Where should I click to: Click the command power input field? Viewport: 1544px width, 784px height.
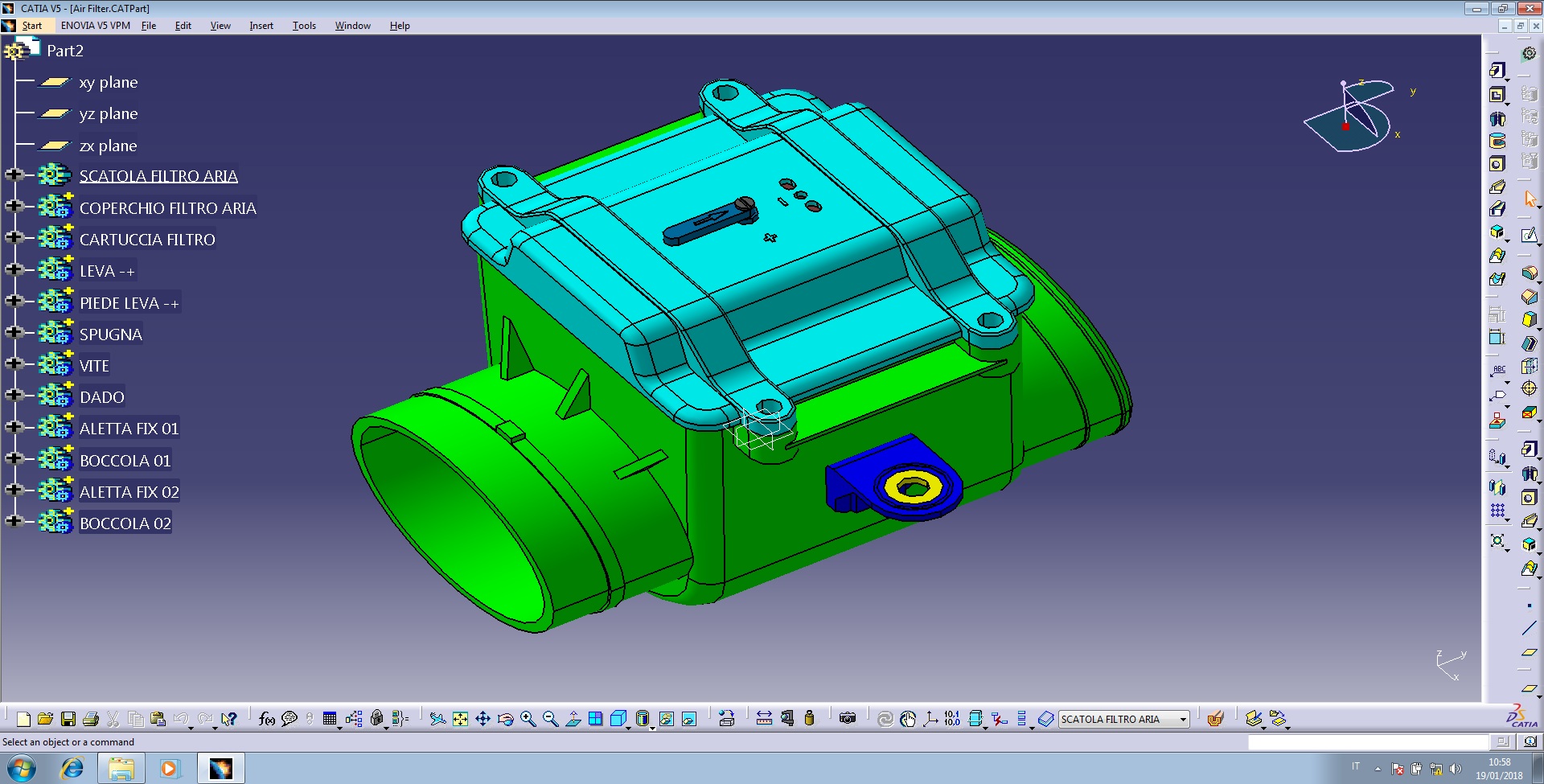[1369, 741]
